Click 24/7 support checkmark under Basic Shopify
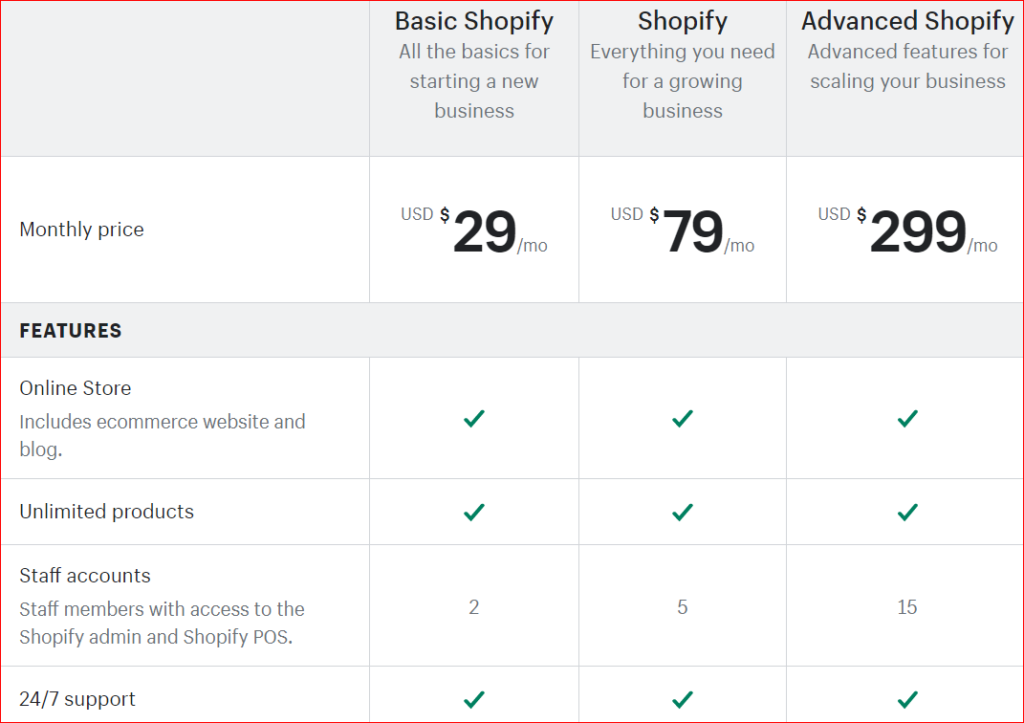1024x723 pixels. tap(474, 699)
